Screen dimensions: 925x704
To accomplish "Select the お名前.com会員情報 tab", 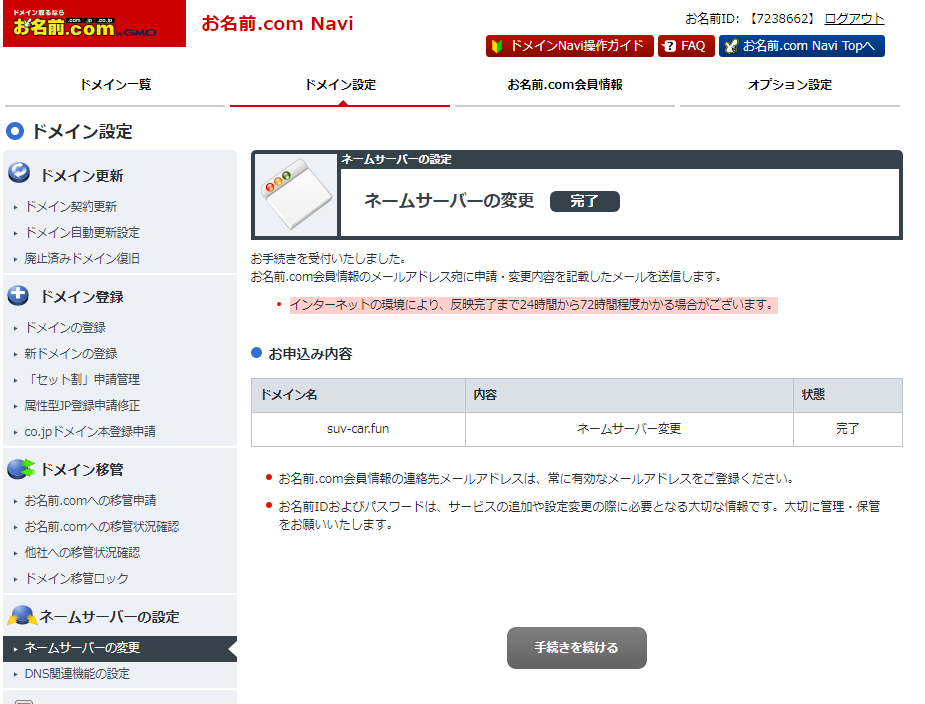I will click(564, 85).
